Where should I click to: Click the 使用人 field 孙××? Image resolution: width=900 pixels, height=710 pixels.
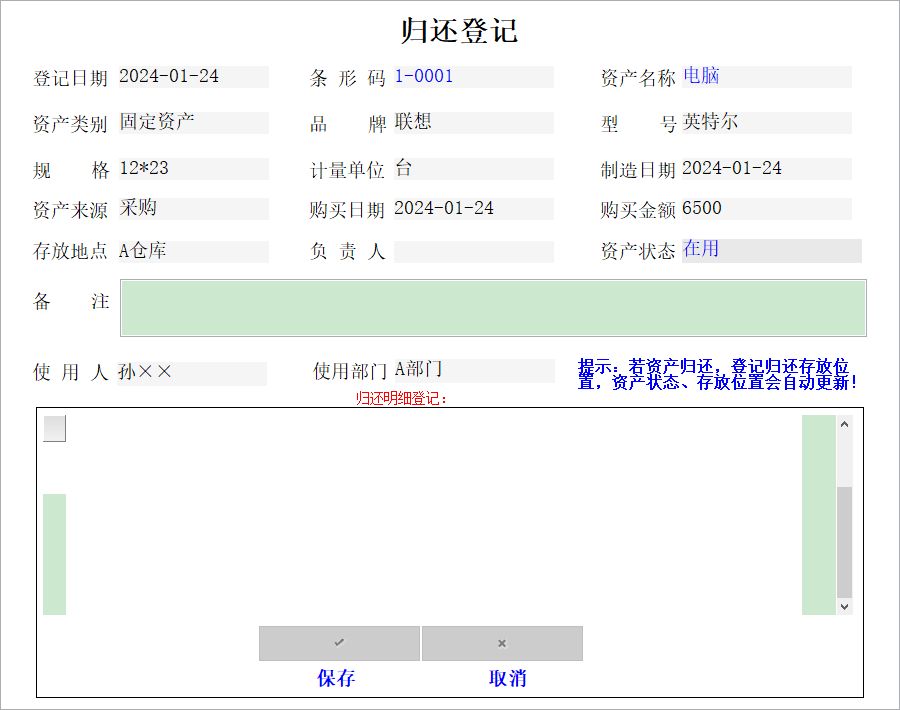(x=192, y=373)
